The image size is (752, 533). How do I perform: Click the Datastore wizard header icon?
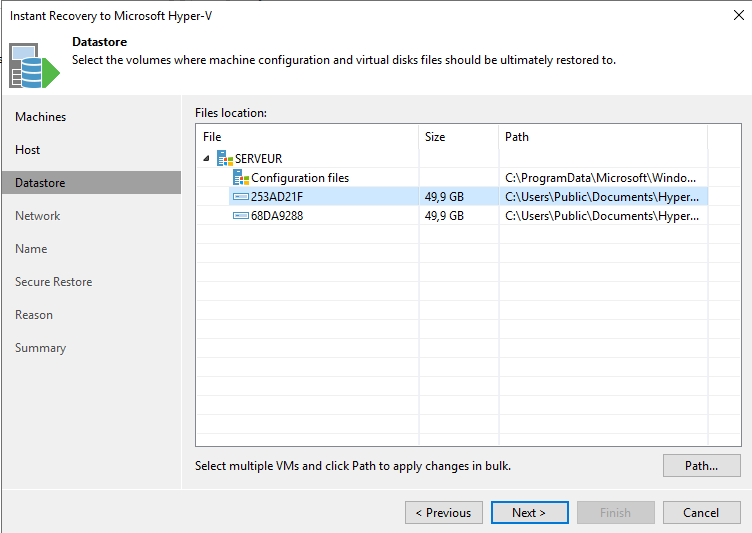pyautogui.click(x=35, y=64)
